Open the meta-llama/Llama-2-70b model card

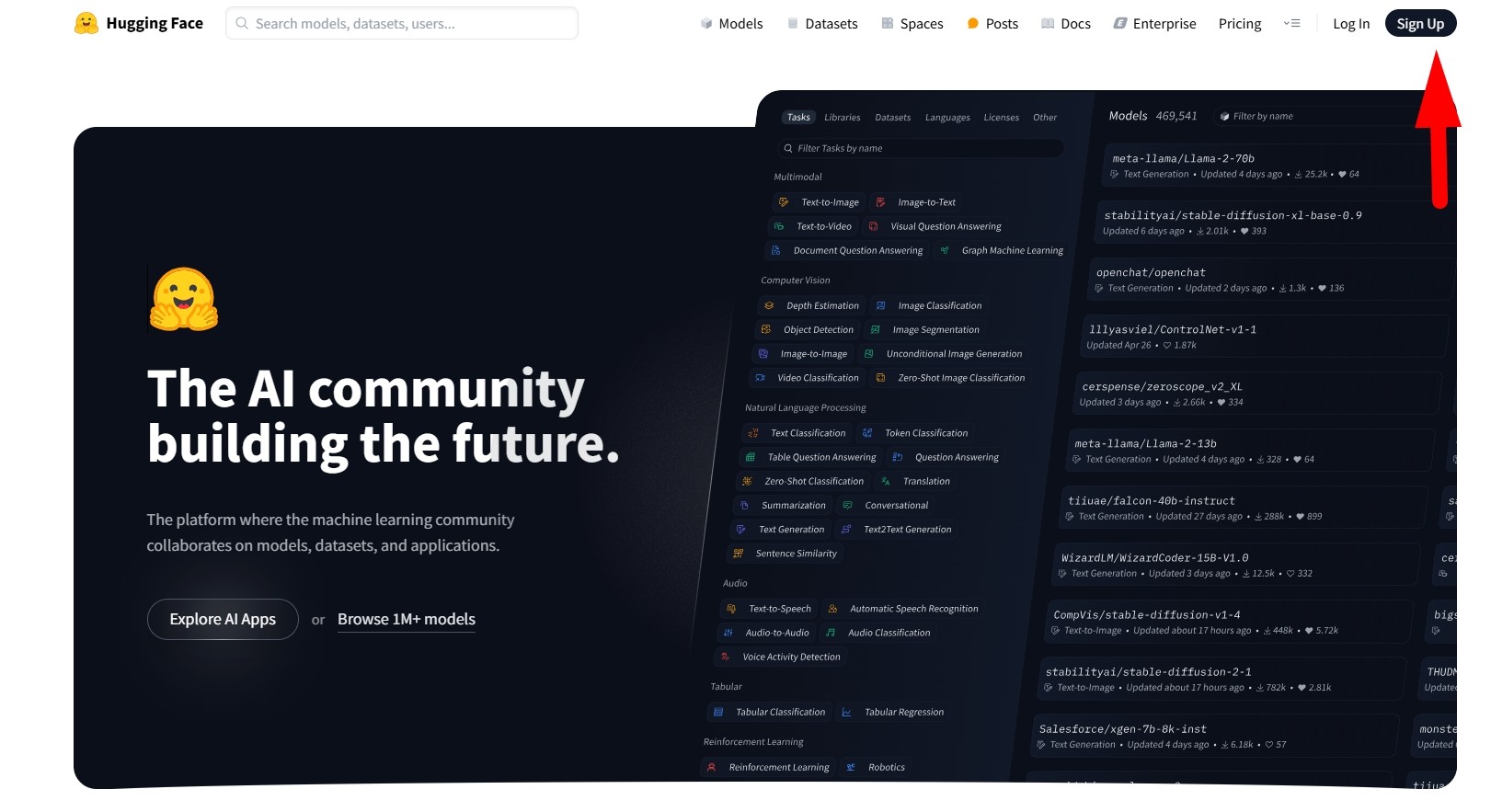coord(1277,166)
